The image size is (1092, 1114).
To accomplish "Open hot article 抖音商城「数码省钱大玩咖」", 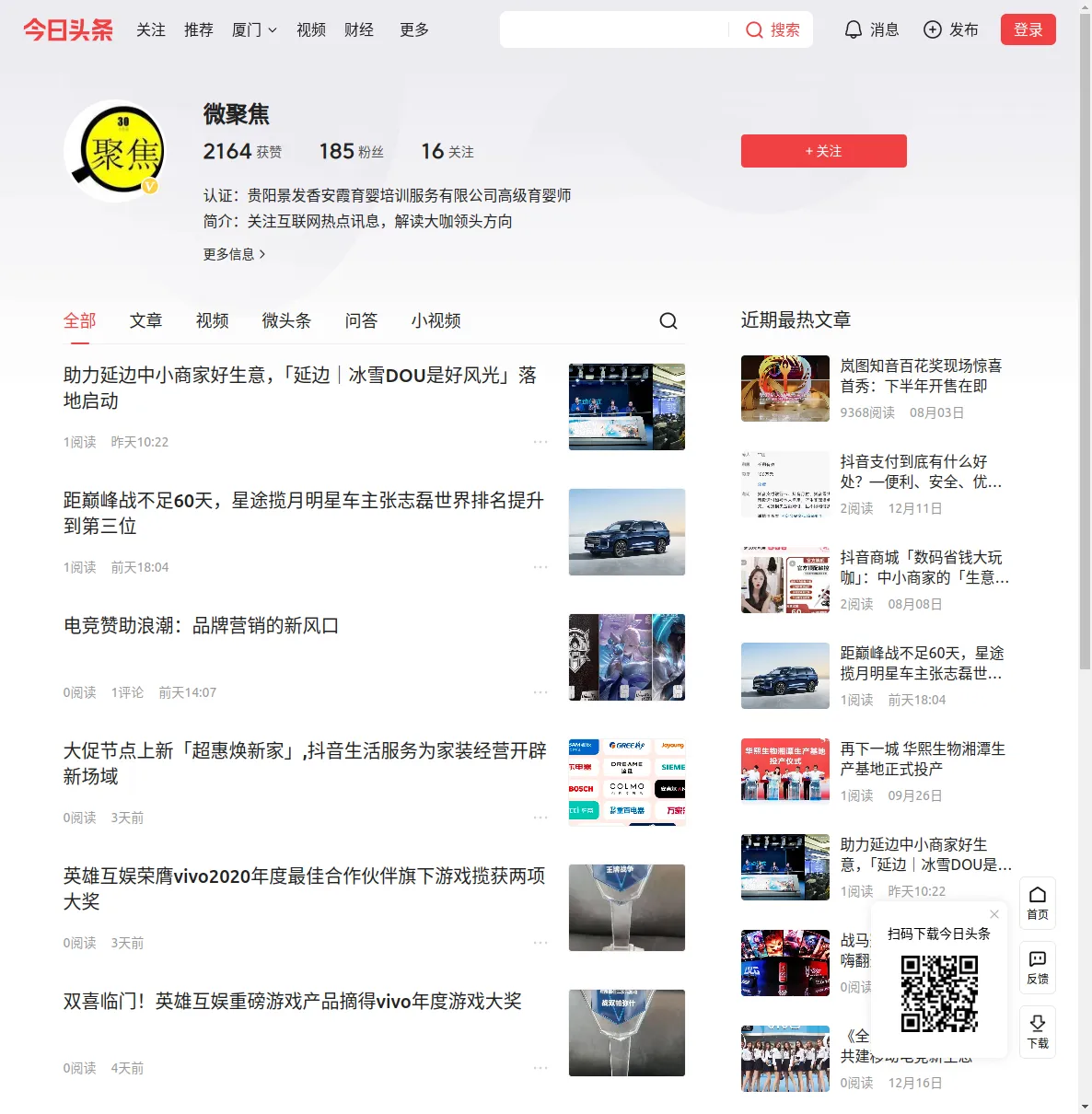I will (925, 567).
